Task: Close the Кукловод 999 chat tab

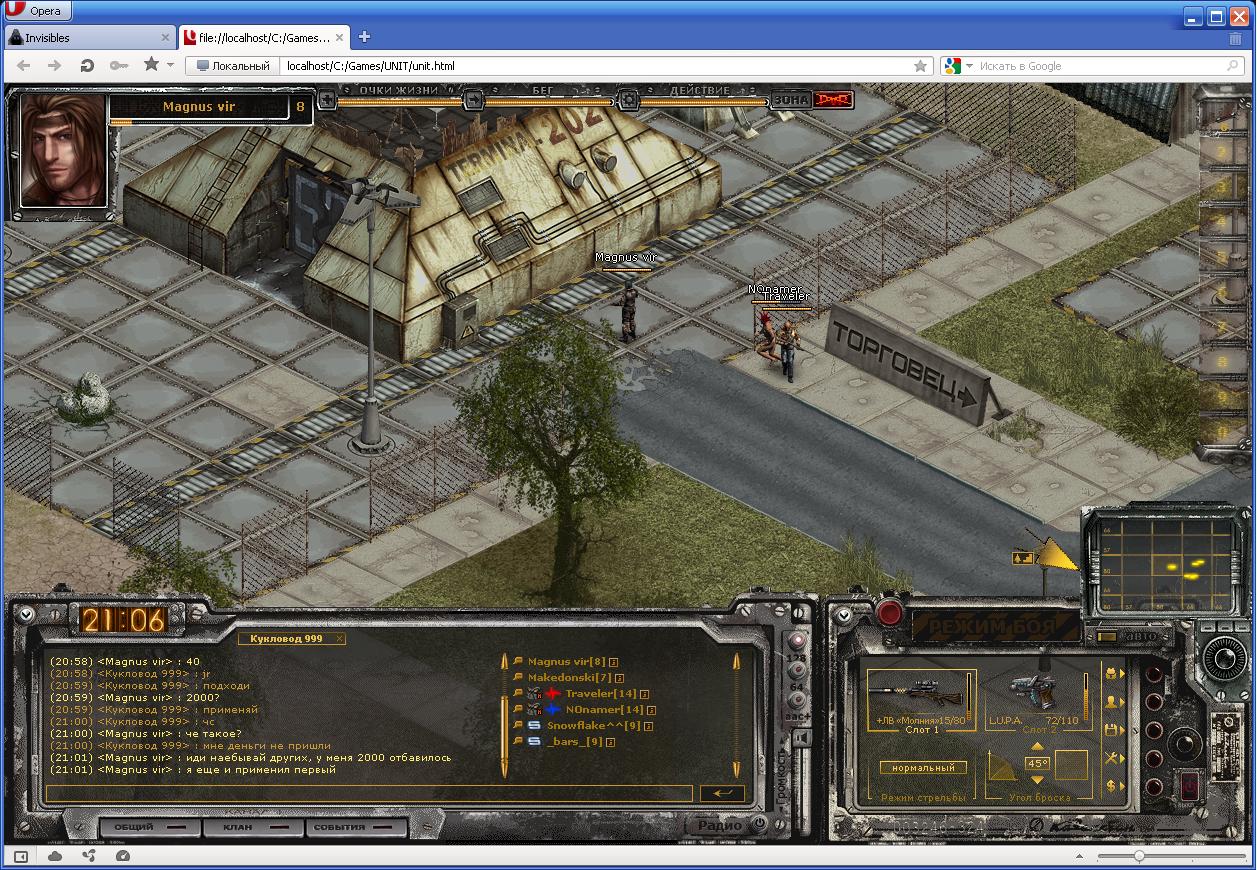Action: [x=340, y=639]
